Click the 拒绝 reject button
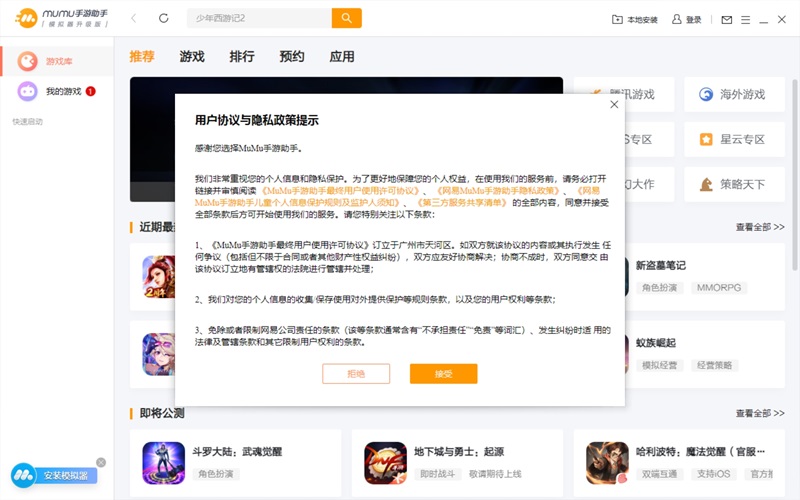The image size is (800, 500). (x=356, y=373)
